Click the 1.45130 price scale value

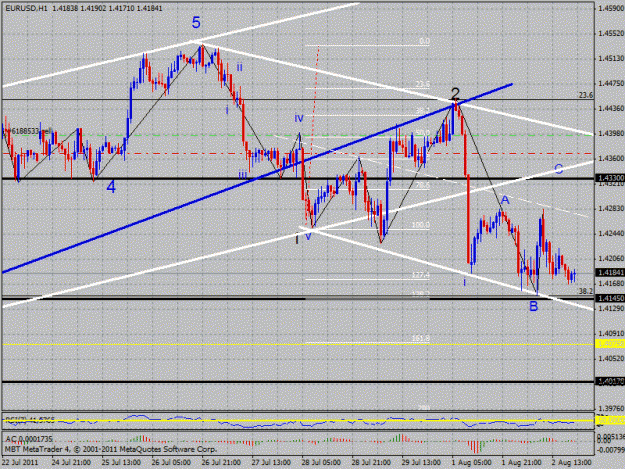click(x=611, y=59)
